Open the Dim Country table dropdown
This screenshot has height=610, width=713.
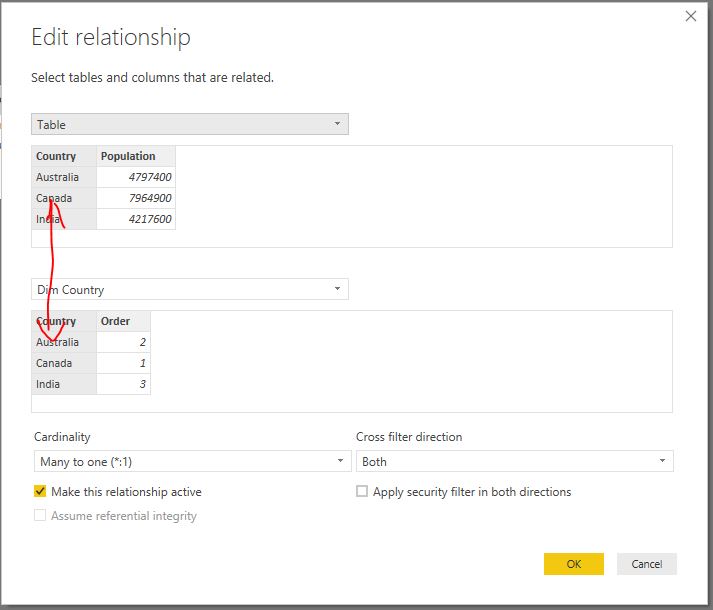point(190,289)
